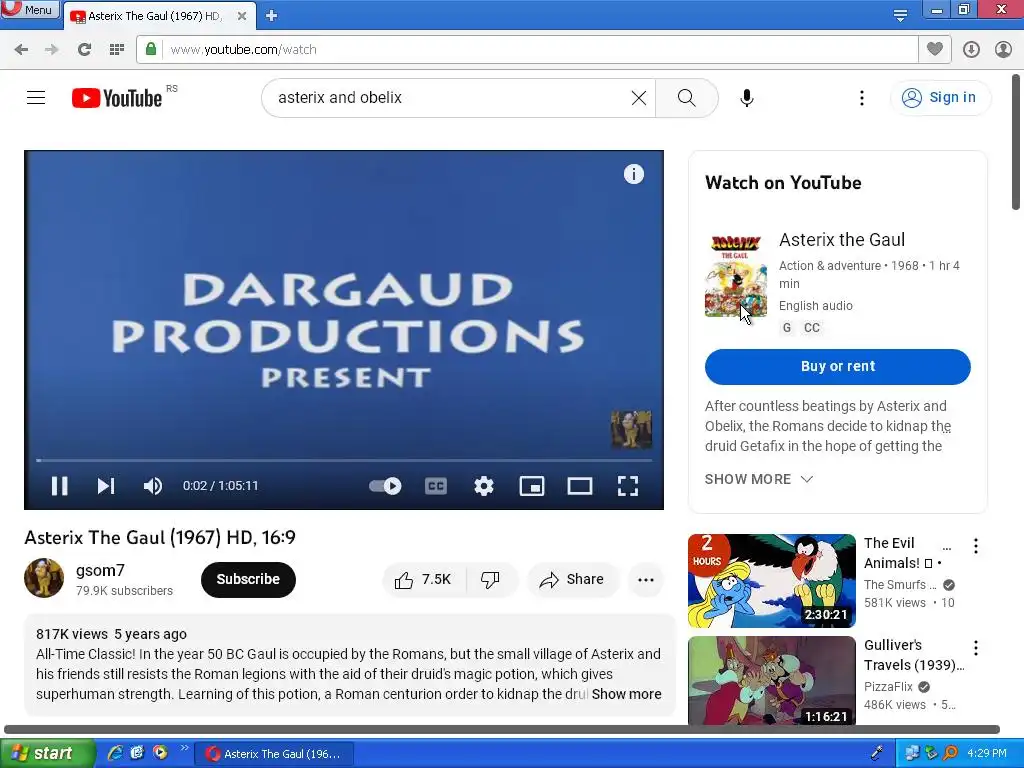Reload the current page
Viewport: 1024px width, 768px height.
tap(84, 50)
